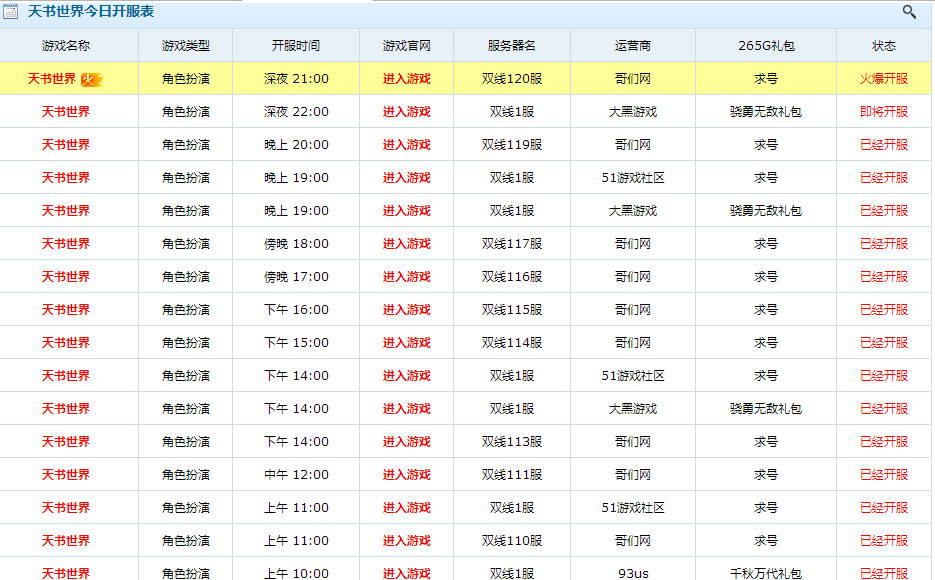Screen dimensions: 935x580
Task: Click 进入游戏 for the 深夜 22:00 row
Action: pyautogui.click(x=406, y=111)
